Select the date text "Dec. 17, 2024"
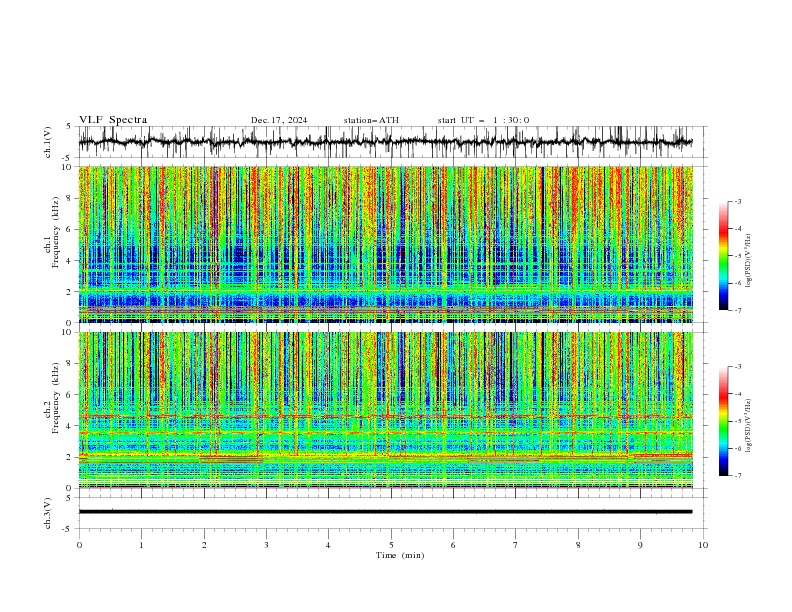The width and height of the screenshot is (792, 612). click(279, 120)
